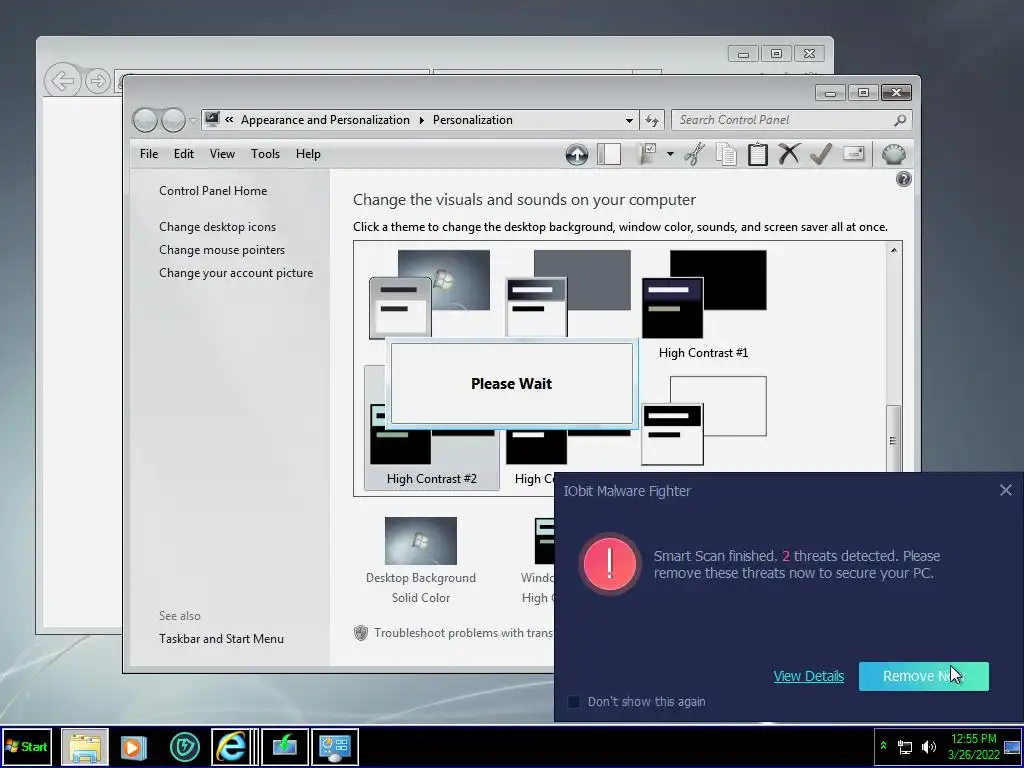Click the Paste clipboard icon
This screenshot has width=1024, height=768.
758,155
